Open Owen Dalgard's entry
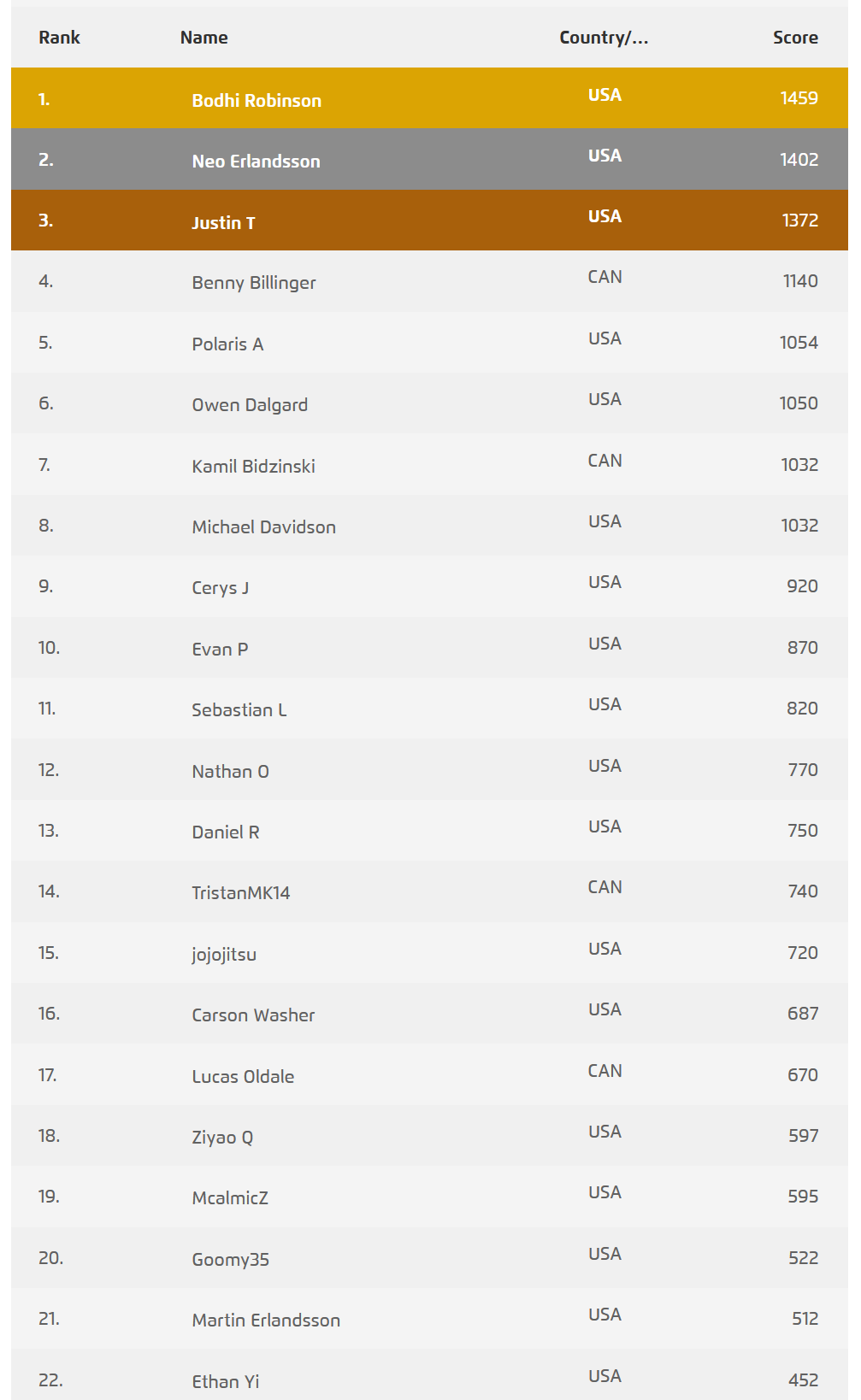Screen dimensions: 861x1400 (x=250, y=405)
